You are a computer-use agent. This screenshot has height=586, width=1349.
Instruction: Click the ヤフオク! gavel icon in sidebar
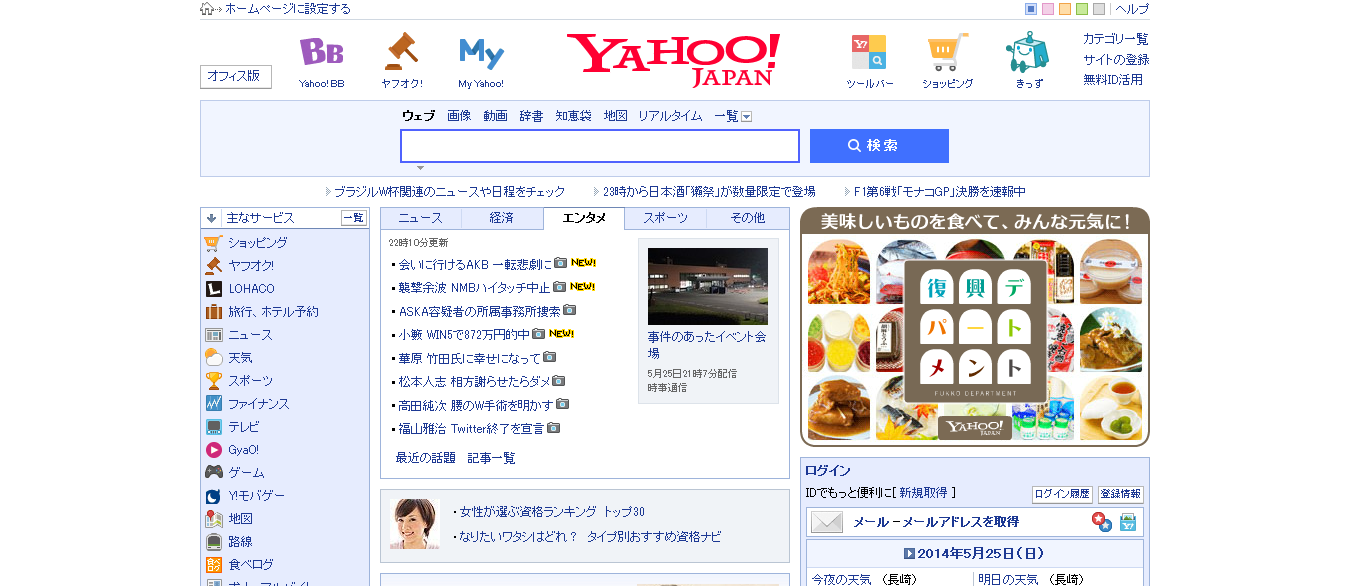pos(213,266)
